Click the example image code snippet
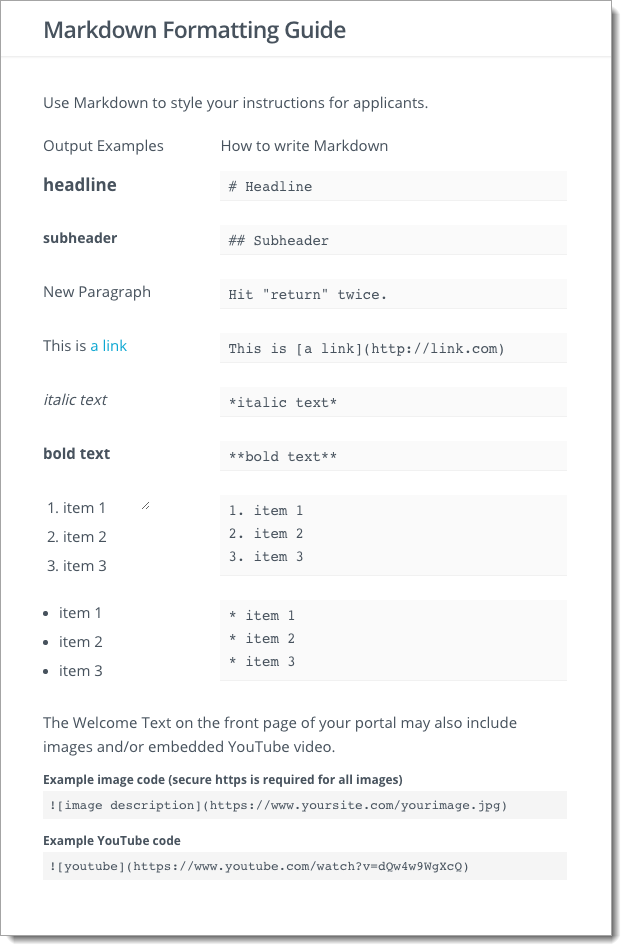This screenshot has height=951, width=627. [304, 805]
